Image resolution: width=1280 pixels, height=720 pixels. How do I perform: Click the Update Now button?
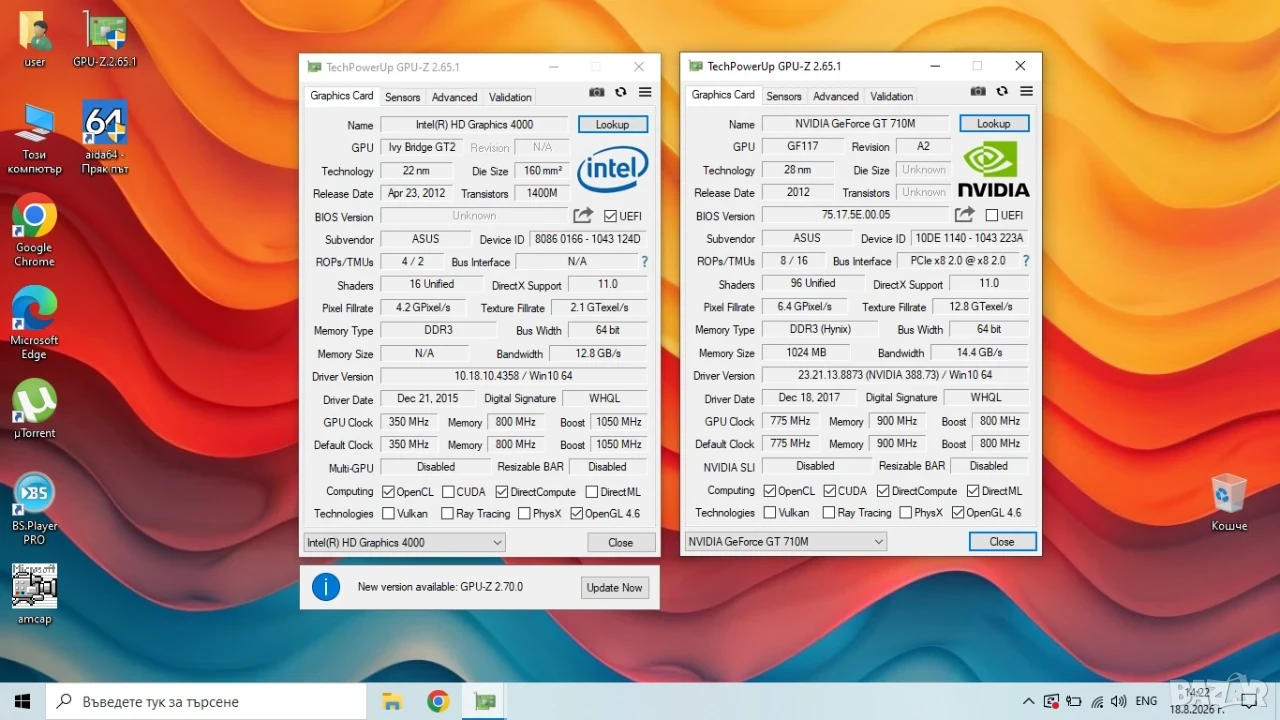point(615,588)
